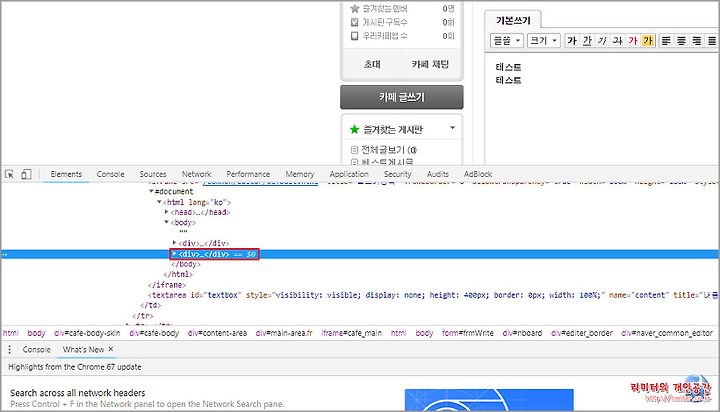Open the Memory tab
Screen dimensions: 720x412
(300, 174)
